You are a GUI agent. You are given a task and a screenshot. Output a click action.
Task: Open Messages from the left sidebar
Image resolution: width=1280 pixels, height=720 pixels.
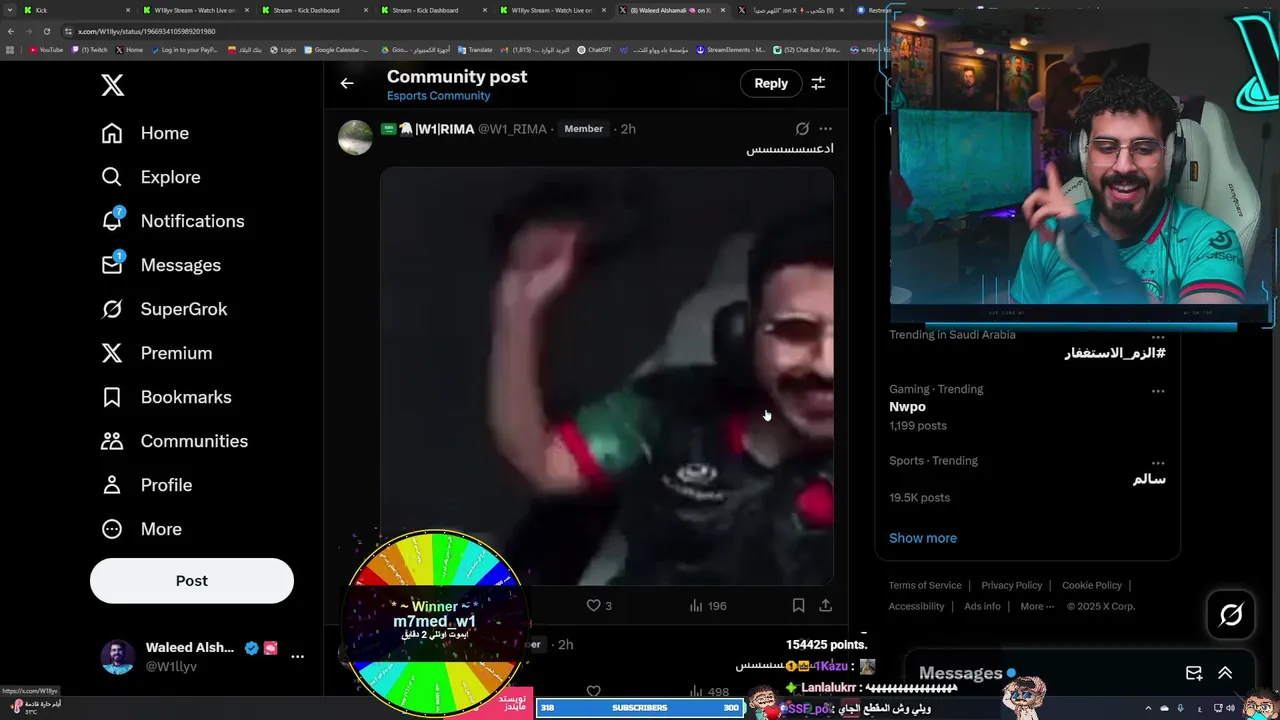pos(161,265)
